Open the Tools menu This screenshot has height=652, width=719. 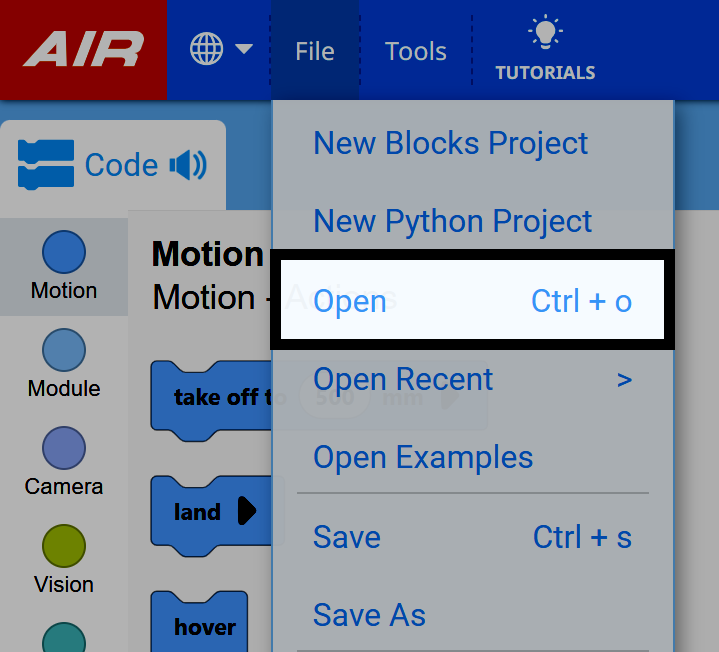coord(416,51)
